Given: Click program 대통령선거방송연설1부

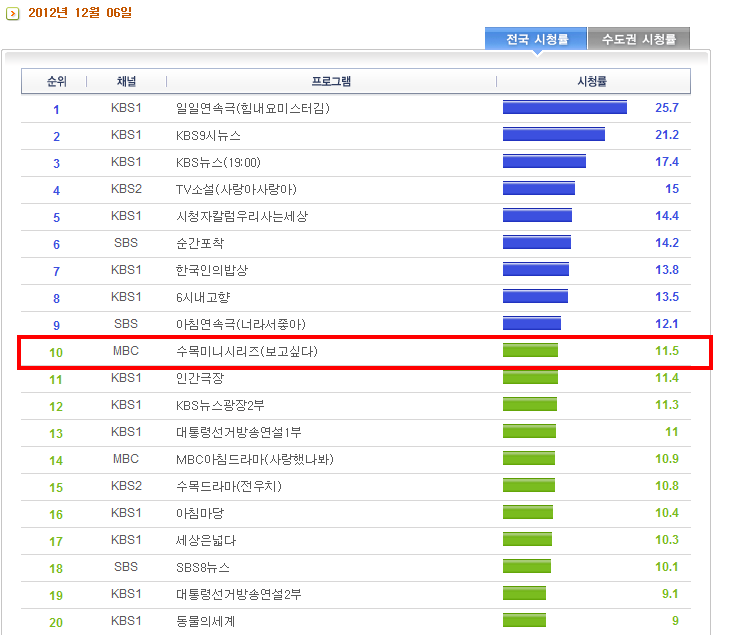Looking at the screenshot, I should 239,432.
